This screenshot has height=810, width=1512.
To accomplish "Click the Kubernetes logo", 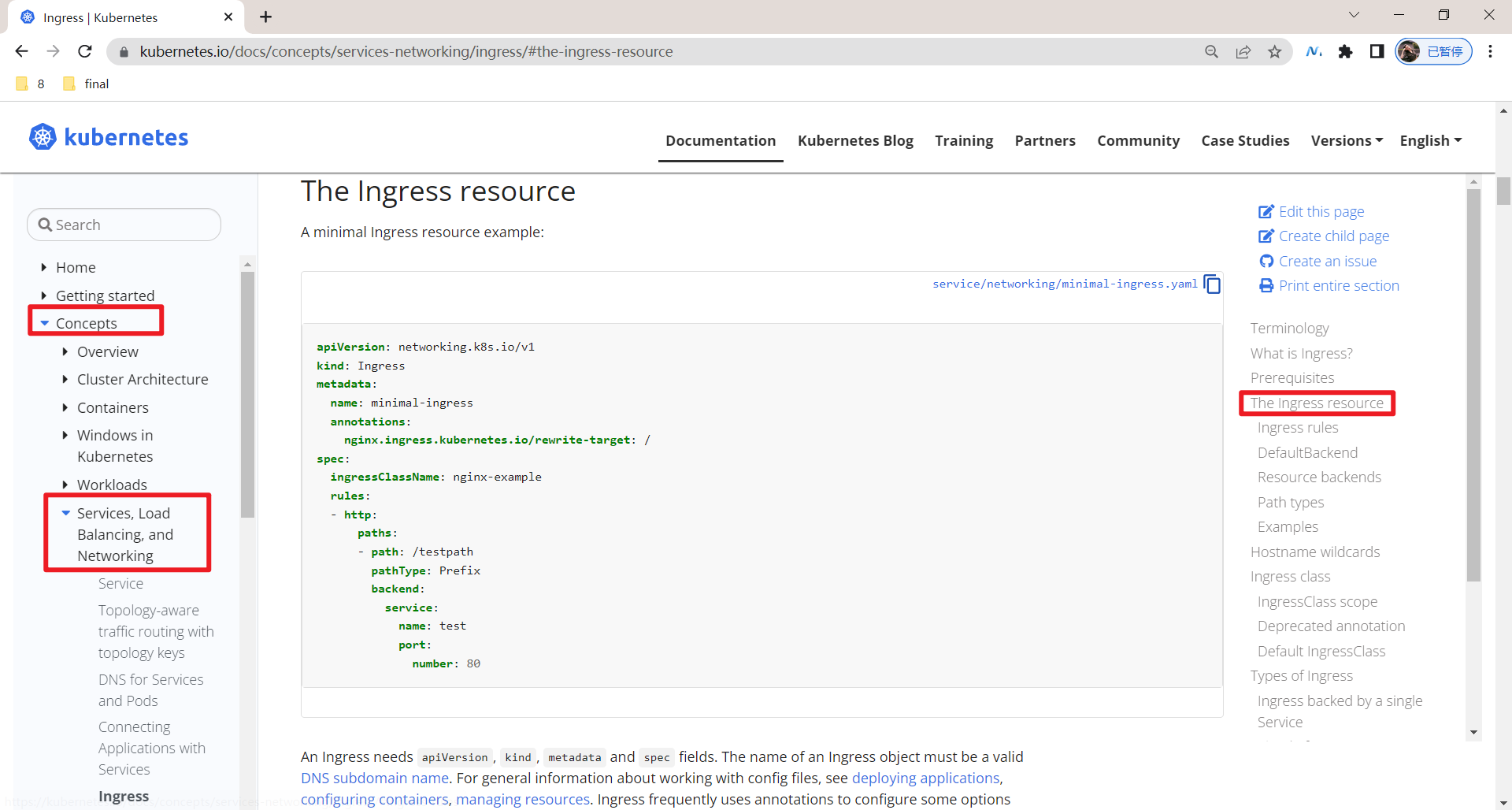I will tap(109, 137).
